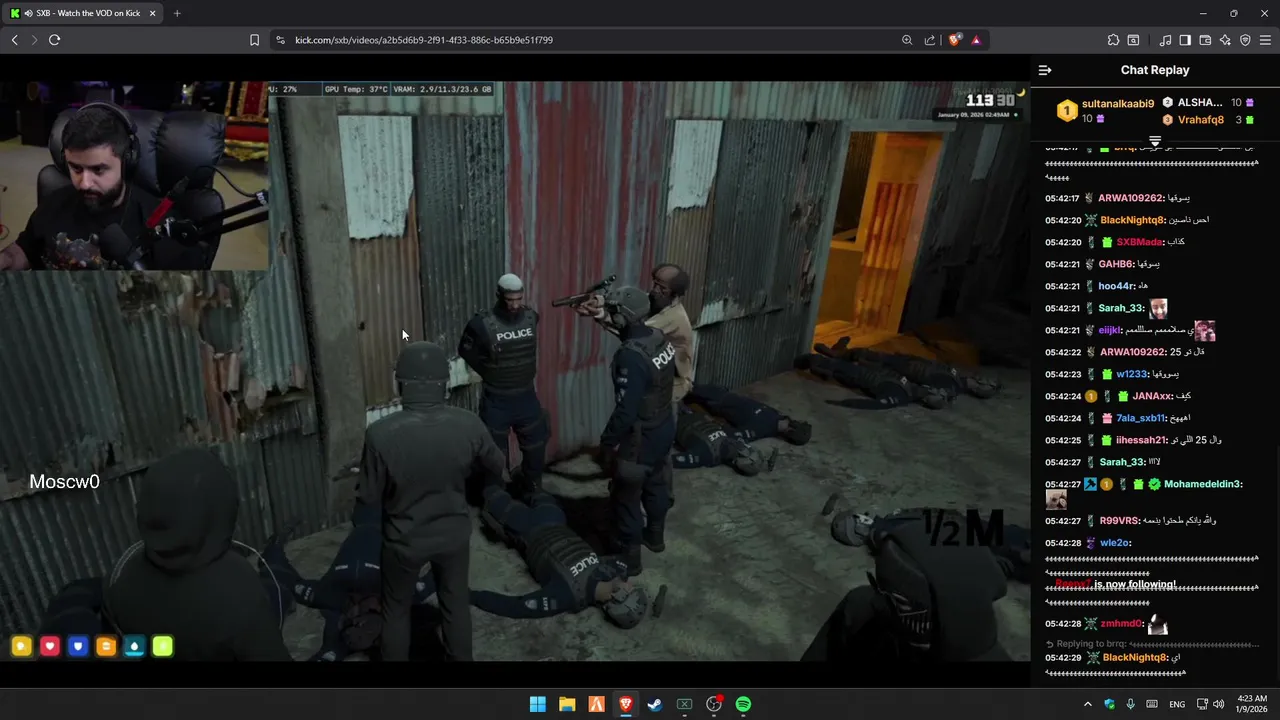Reload the Kick page
The height and width of the screenshot is (720, 1280).
pos(54,40)
